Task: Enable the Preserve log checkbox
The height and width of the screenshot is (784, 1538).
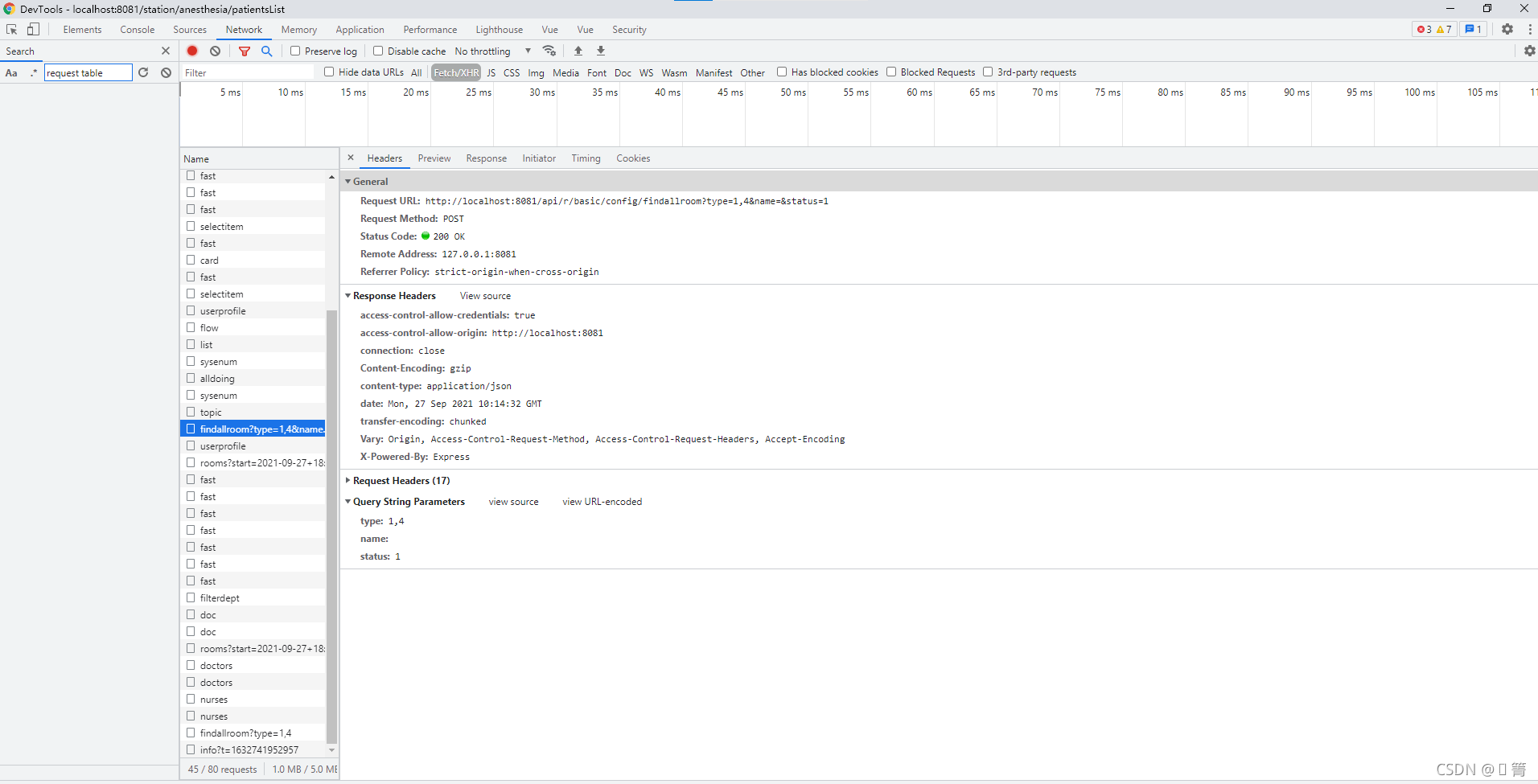Action: [x=296, y=51]
